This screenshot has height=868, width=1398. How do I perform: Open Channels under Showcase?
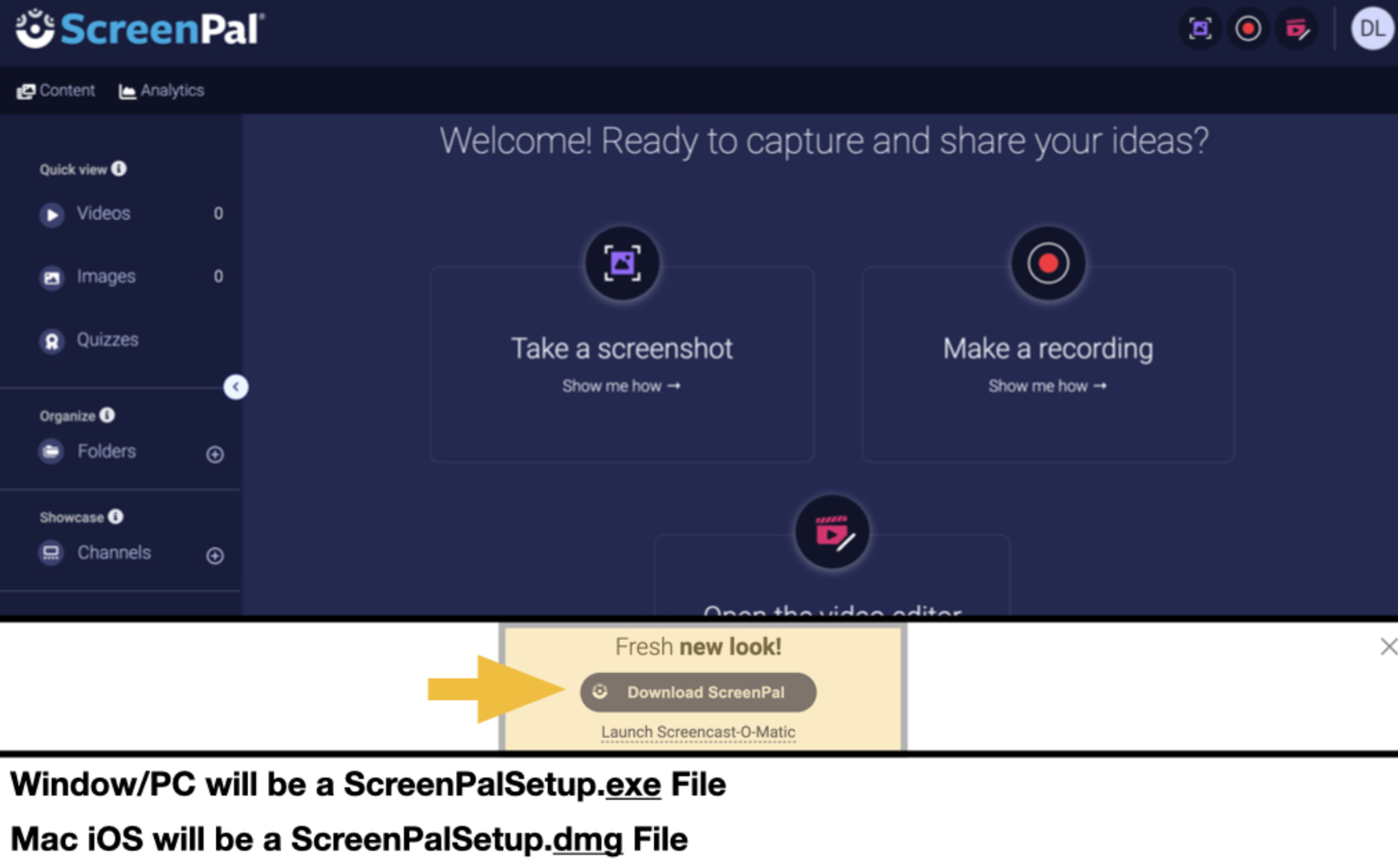point(113,552)
